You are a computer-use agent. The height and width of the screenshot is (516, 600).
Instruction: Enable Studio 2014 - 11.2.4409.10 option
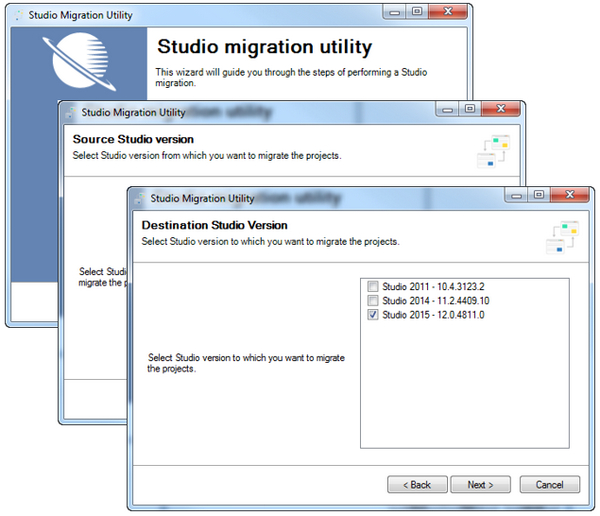[x=373, y=301]
